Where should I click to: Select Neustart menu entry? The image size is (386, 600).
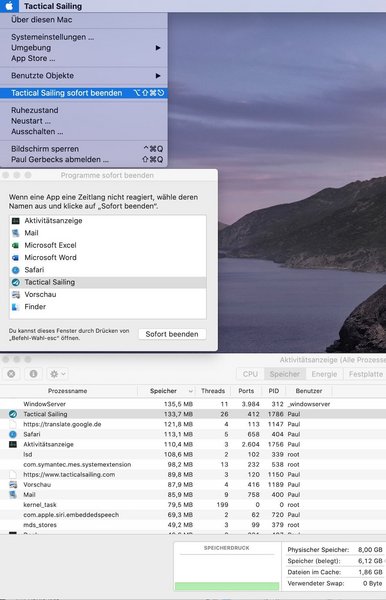click(31, 121)
